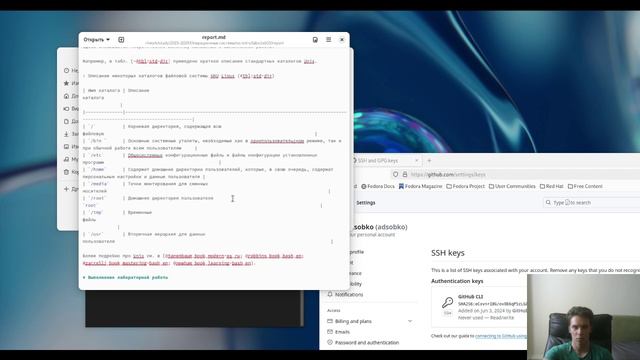Click the new document icon in editor header
Image resolution: width=640 pixels, height=360 pixels.
(x=121, y=40)
